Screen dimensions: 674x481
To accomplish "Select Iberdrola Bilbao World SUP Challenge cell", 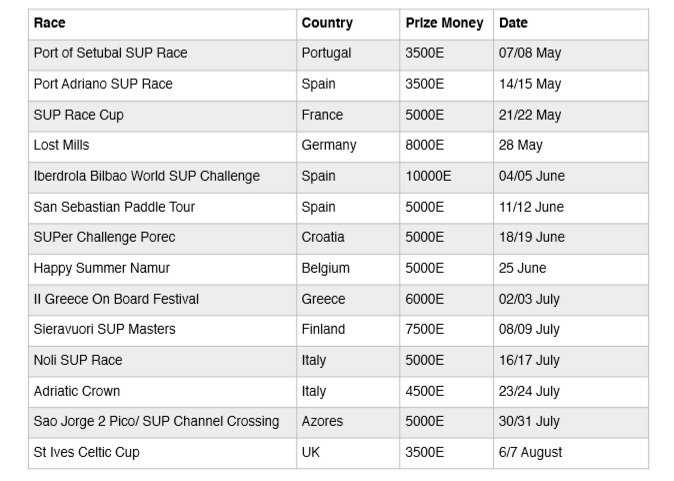I will [x=146, y=176].
